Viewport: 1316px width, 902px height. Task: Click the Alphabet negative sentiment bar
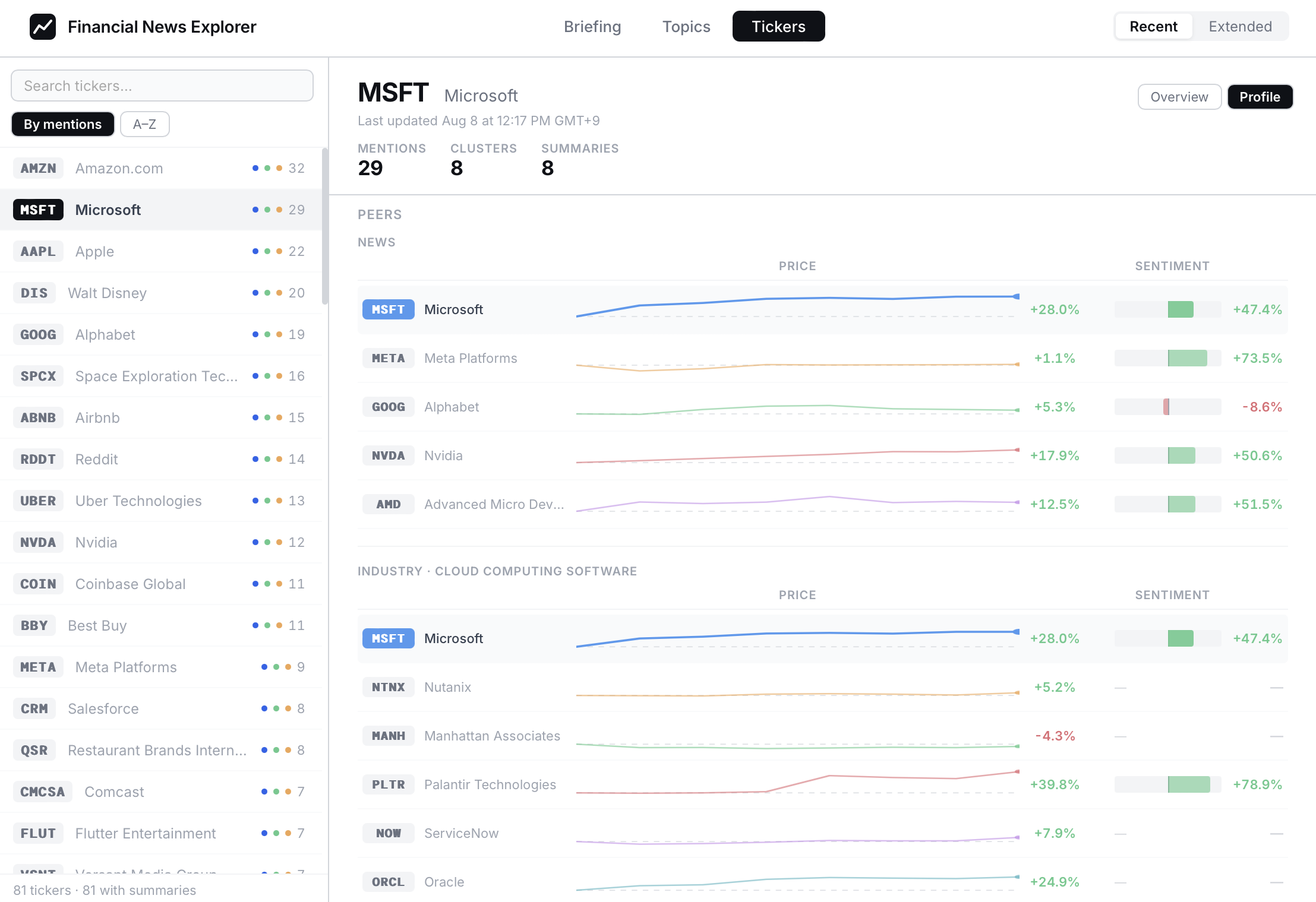point(1168,407)
